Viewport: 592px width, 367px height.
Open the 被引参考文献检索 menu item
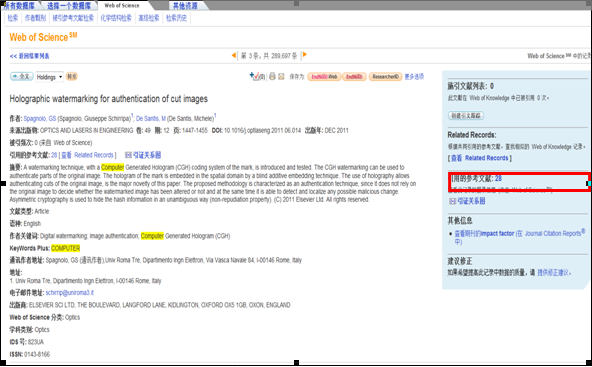tap(73, 18)
